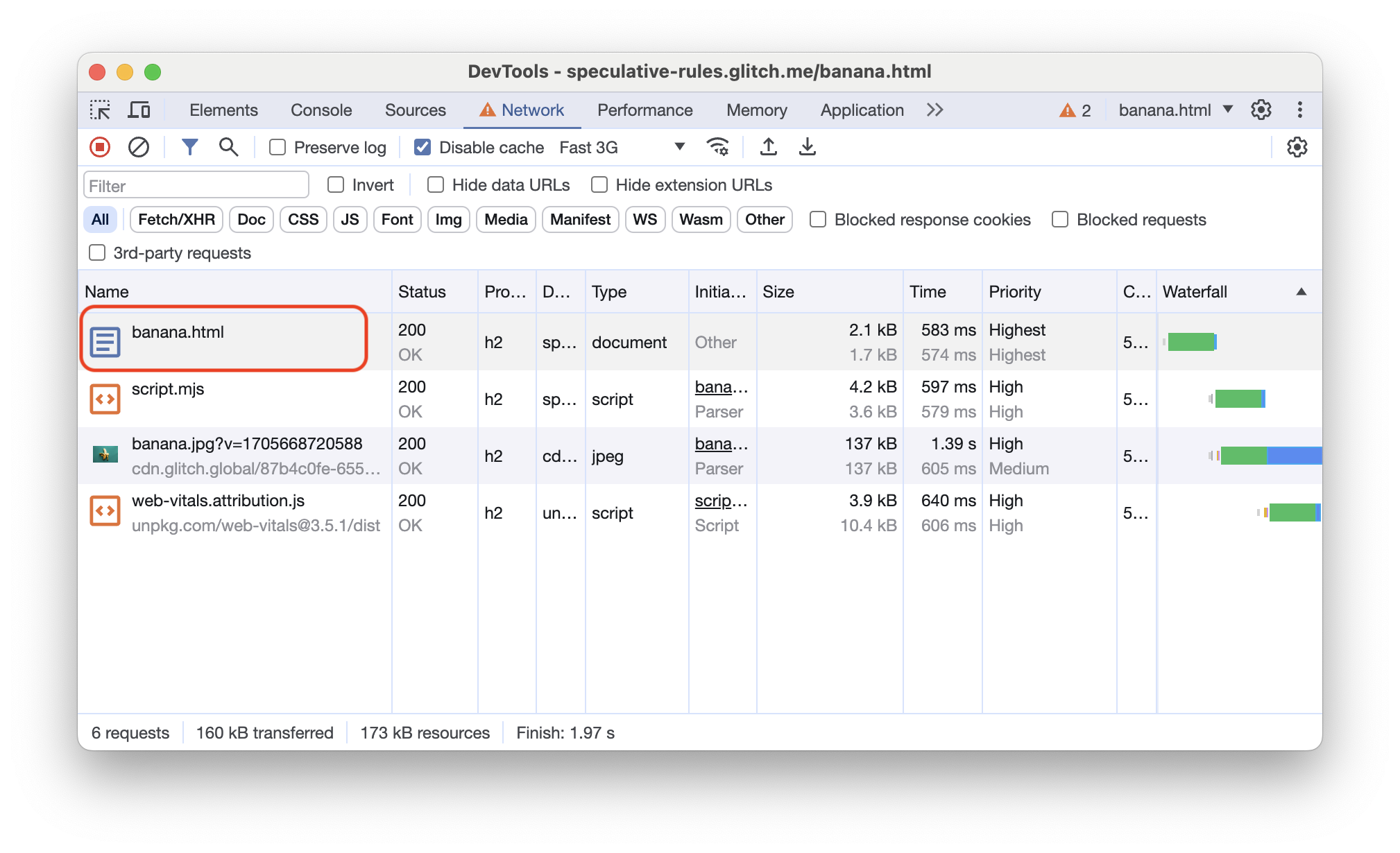Click the clear network log icon
1400x853 pixels.
tap(139, 147)
